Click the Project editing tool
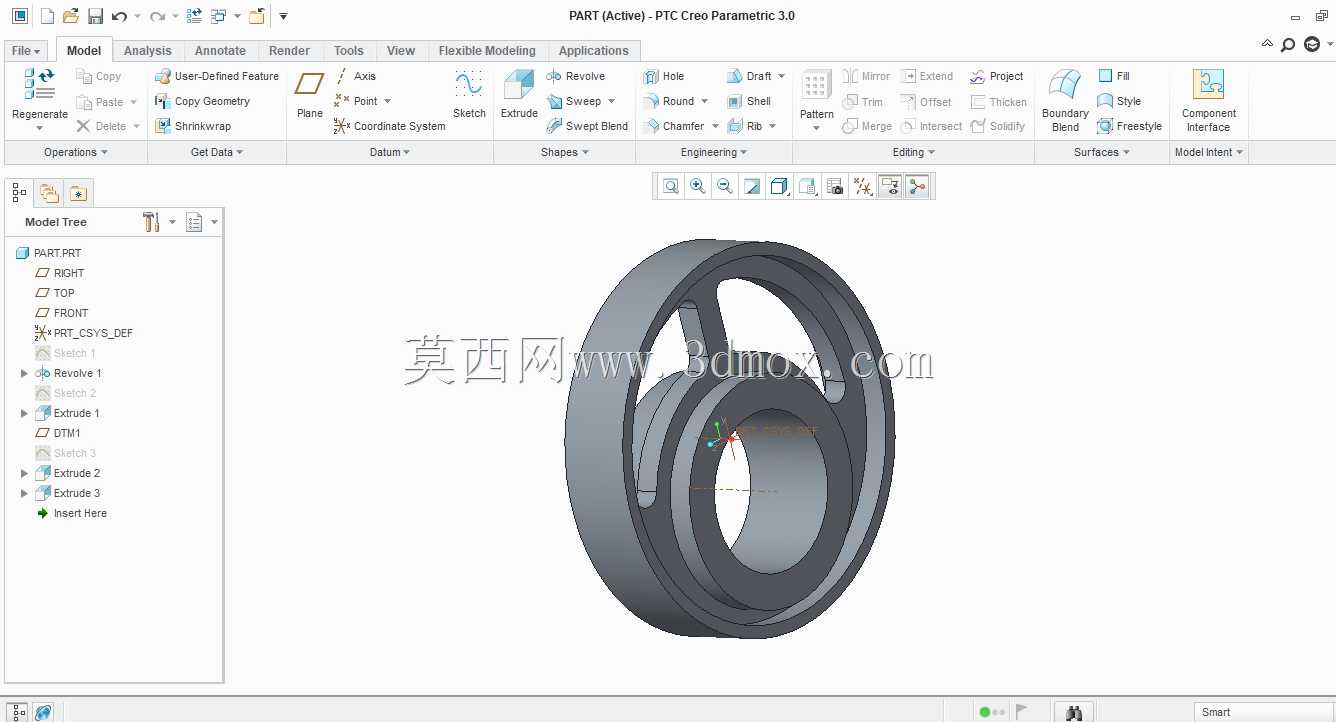The height and width of the screenshot is (722, 1336). coord(997,76)
